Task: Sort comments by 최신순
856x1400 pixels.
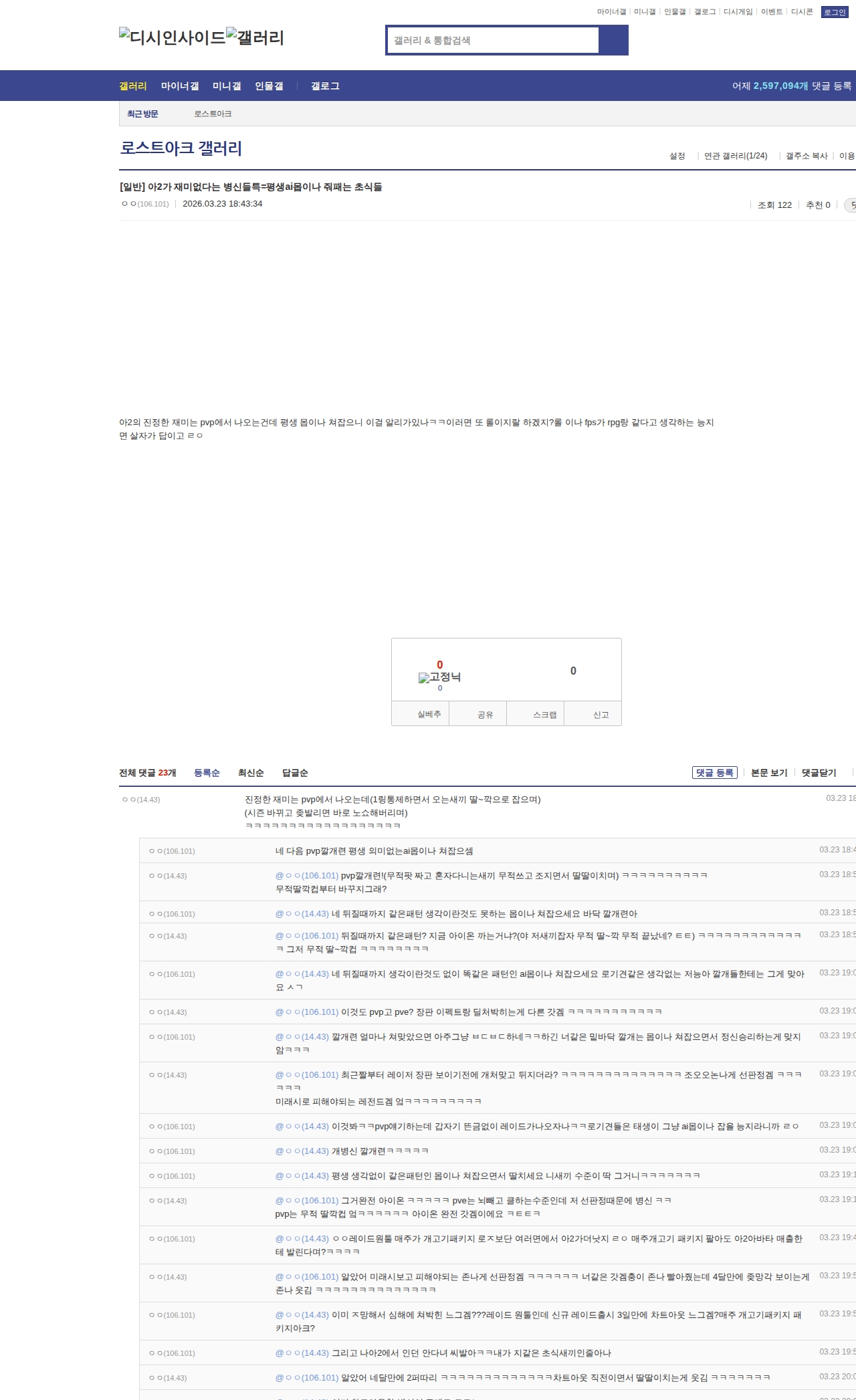Action: pyautogui.click(x=251, y=773)
